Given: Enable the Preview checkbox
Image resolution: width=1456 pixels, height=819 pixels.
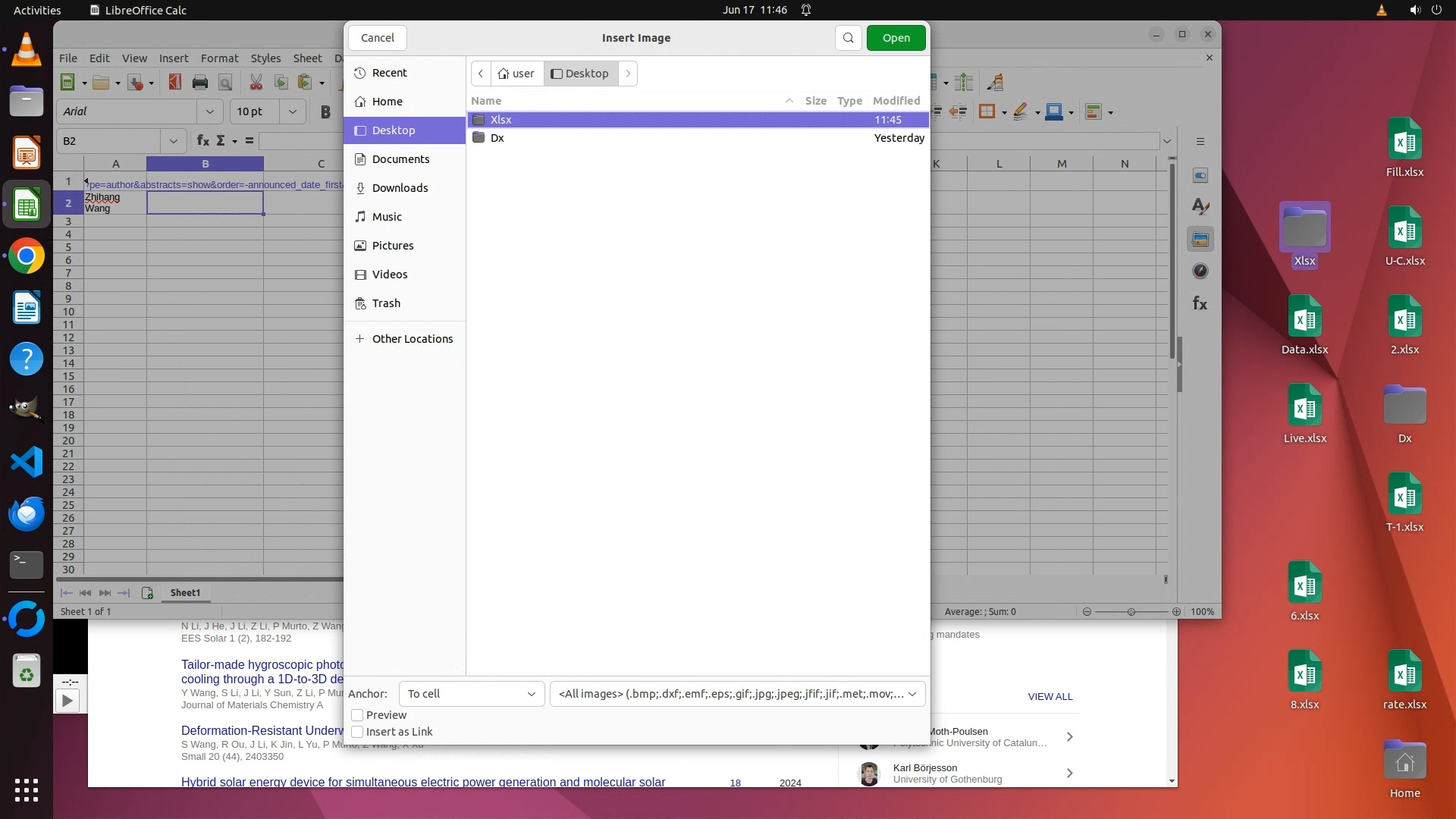Looking at the screenshot, I should [x=357, y=715].
